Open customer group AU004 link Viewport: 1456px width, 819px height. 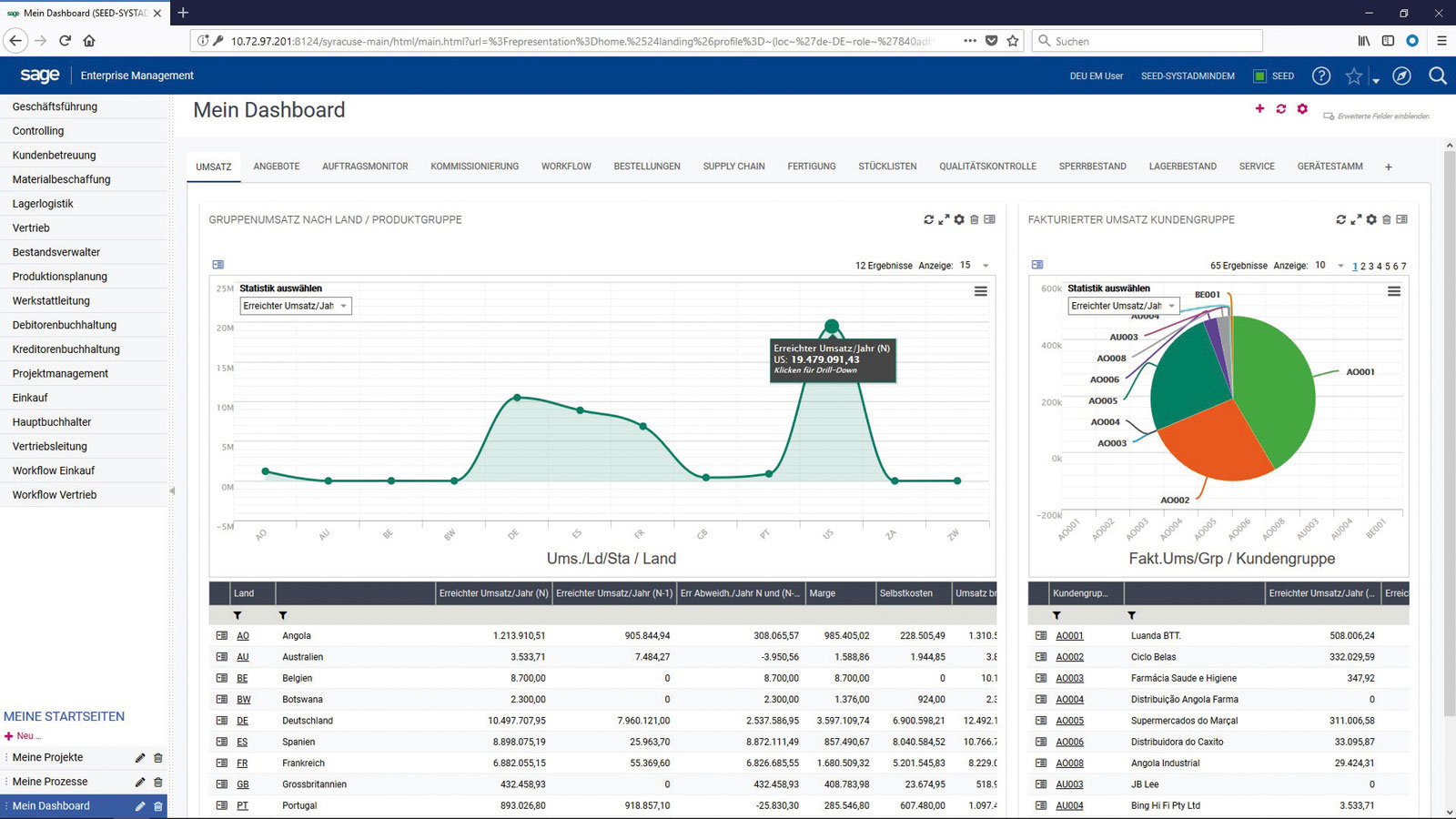1069,805
